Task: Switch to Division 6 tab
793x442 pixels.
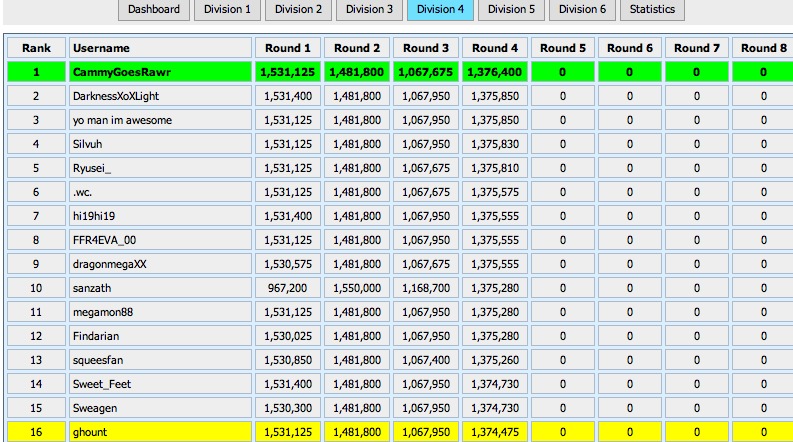Action: point(582,10)
